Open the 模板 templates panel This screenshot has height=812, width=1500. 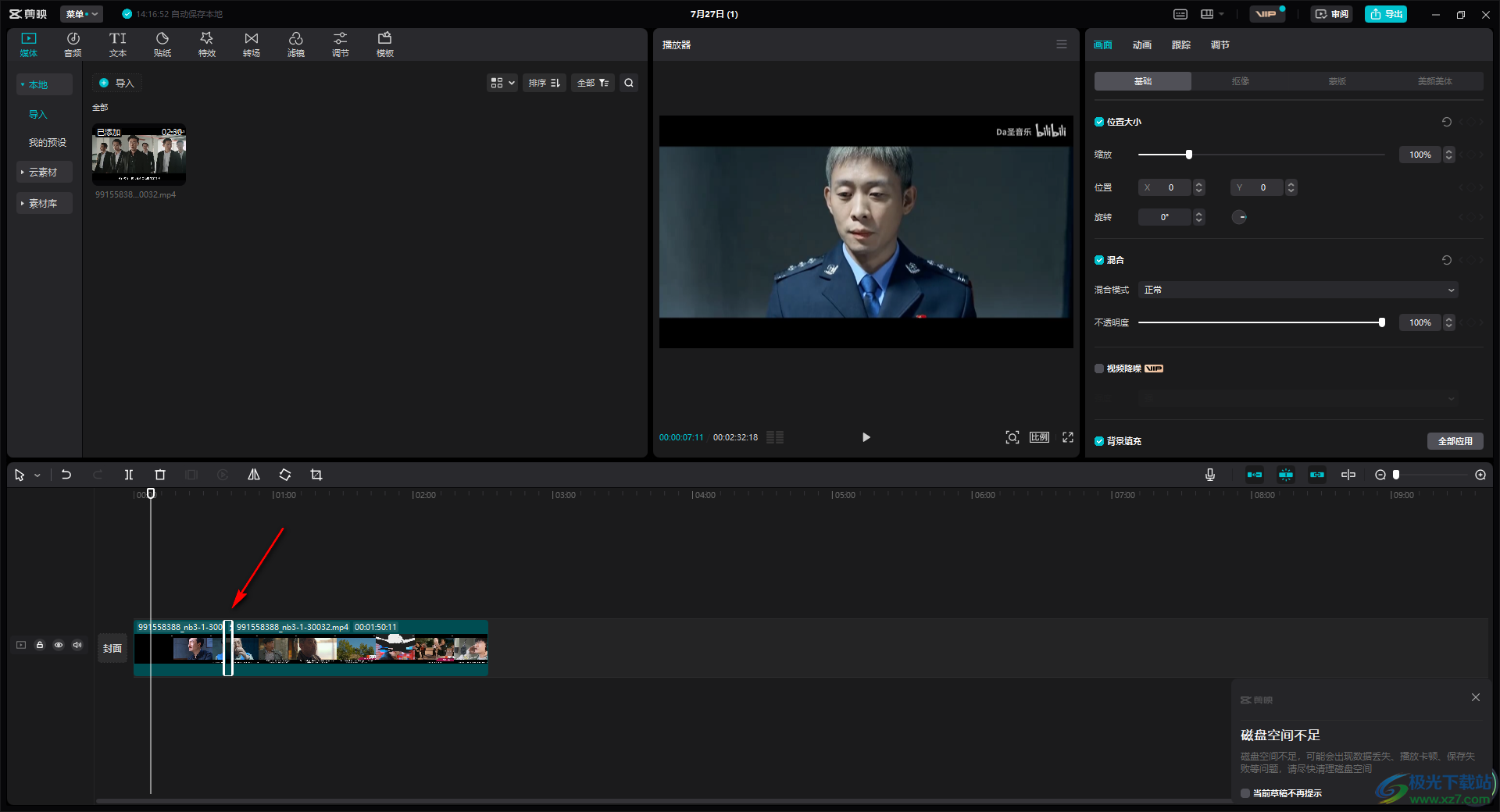point(384,45)
